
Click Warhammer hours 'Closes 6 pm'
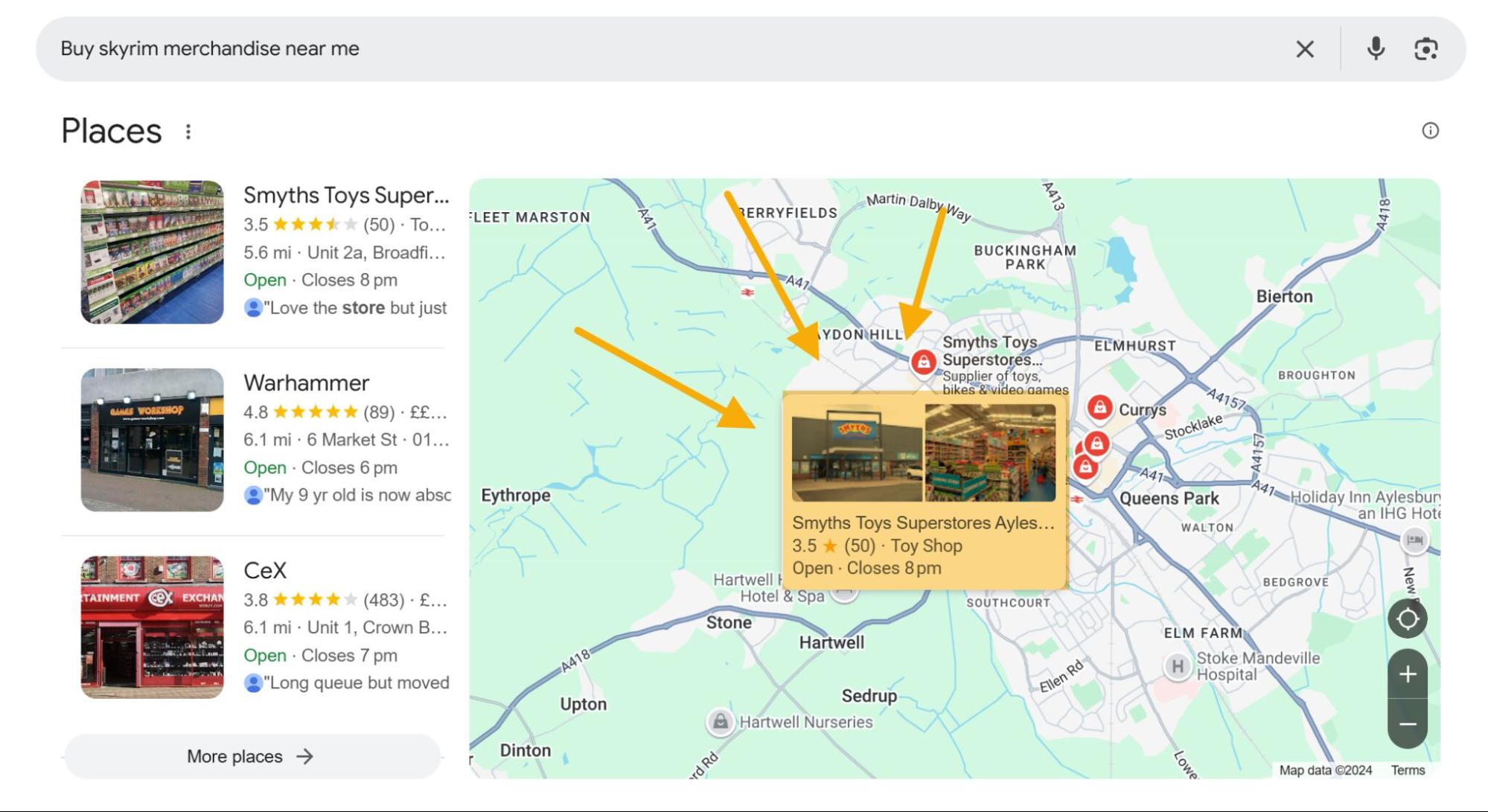349,467
